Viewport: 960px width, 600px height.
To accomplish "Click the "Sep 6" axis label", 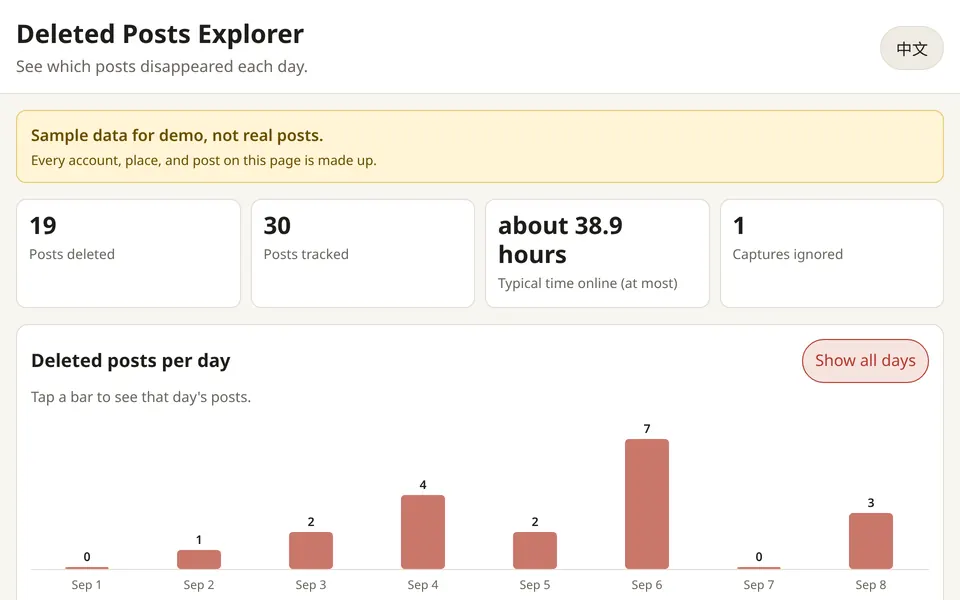I will pyautogui.click(x=647, y=585).
